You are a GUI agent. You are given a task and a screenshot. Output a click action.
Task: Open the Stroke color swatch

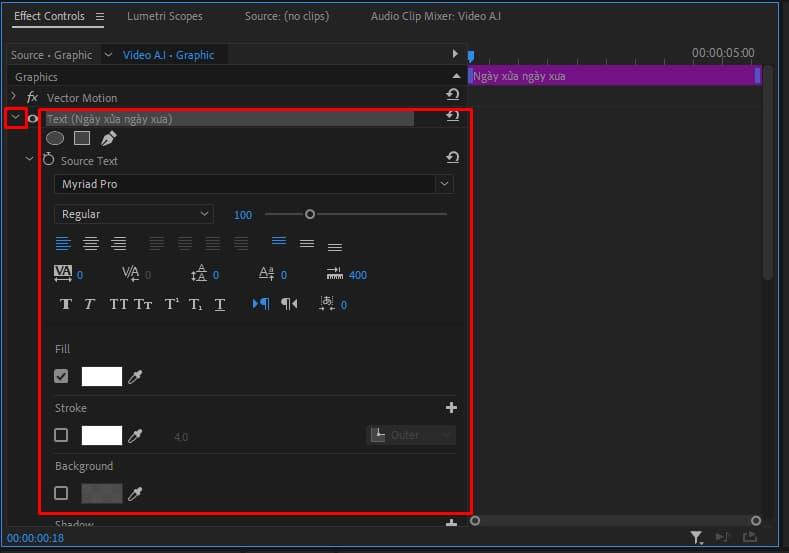click(x=102, y=435)
